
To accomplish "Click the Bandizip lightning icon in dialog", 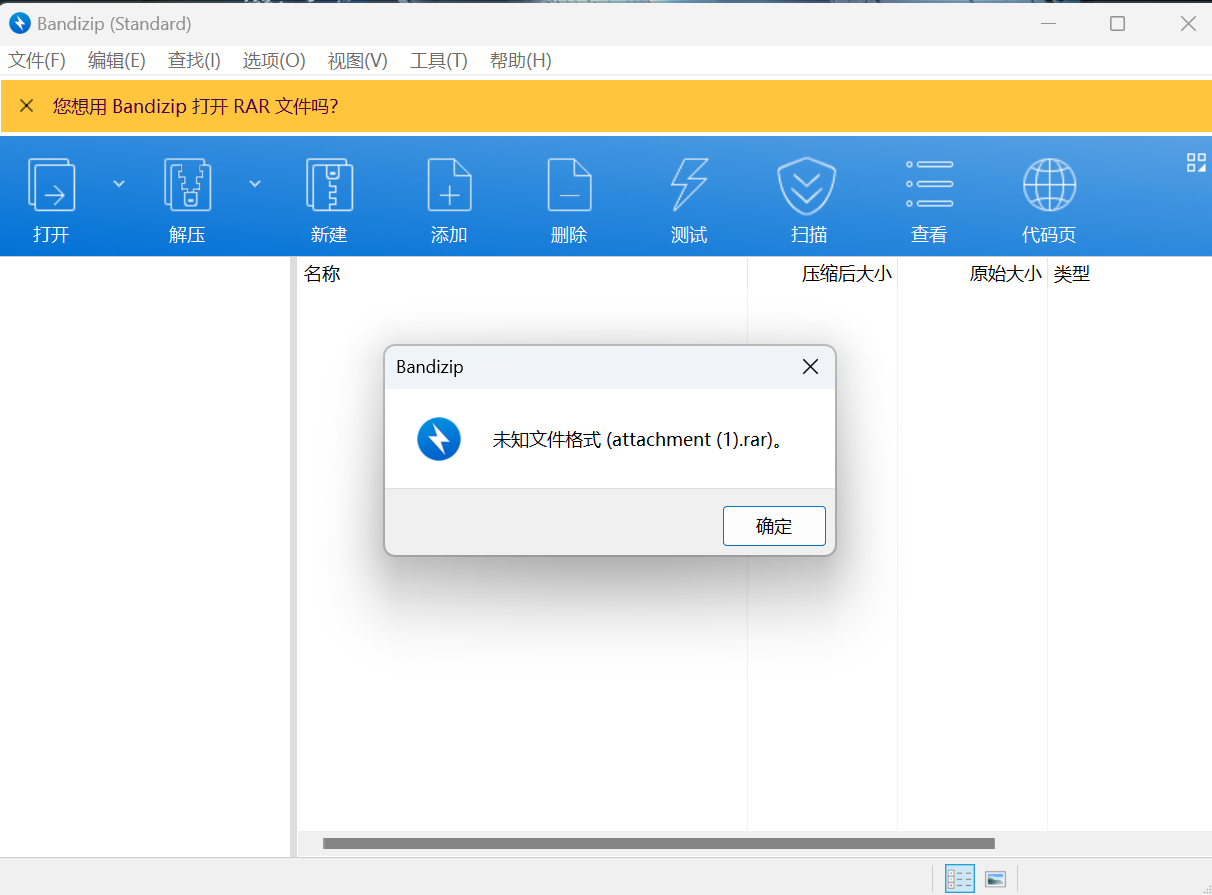I will point(439,439).
